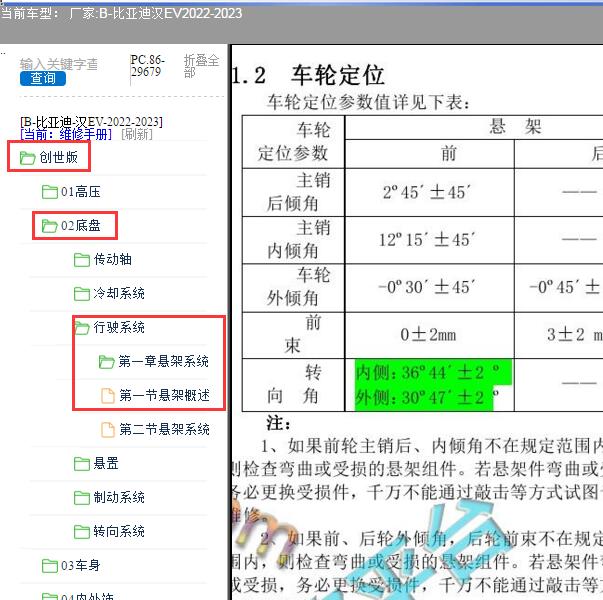Viewport: 603px width, 600px height.
Task: Click the 刷新 refresh link
Action: [137, 134]
